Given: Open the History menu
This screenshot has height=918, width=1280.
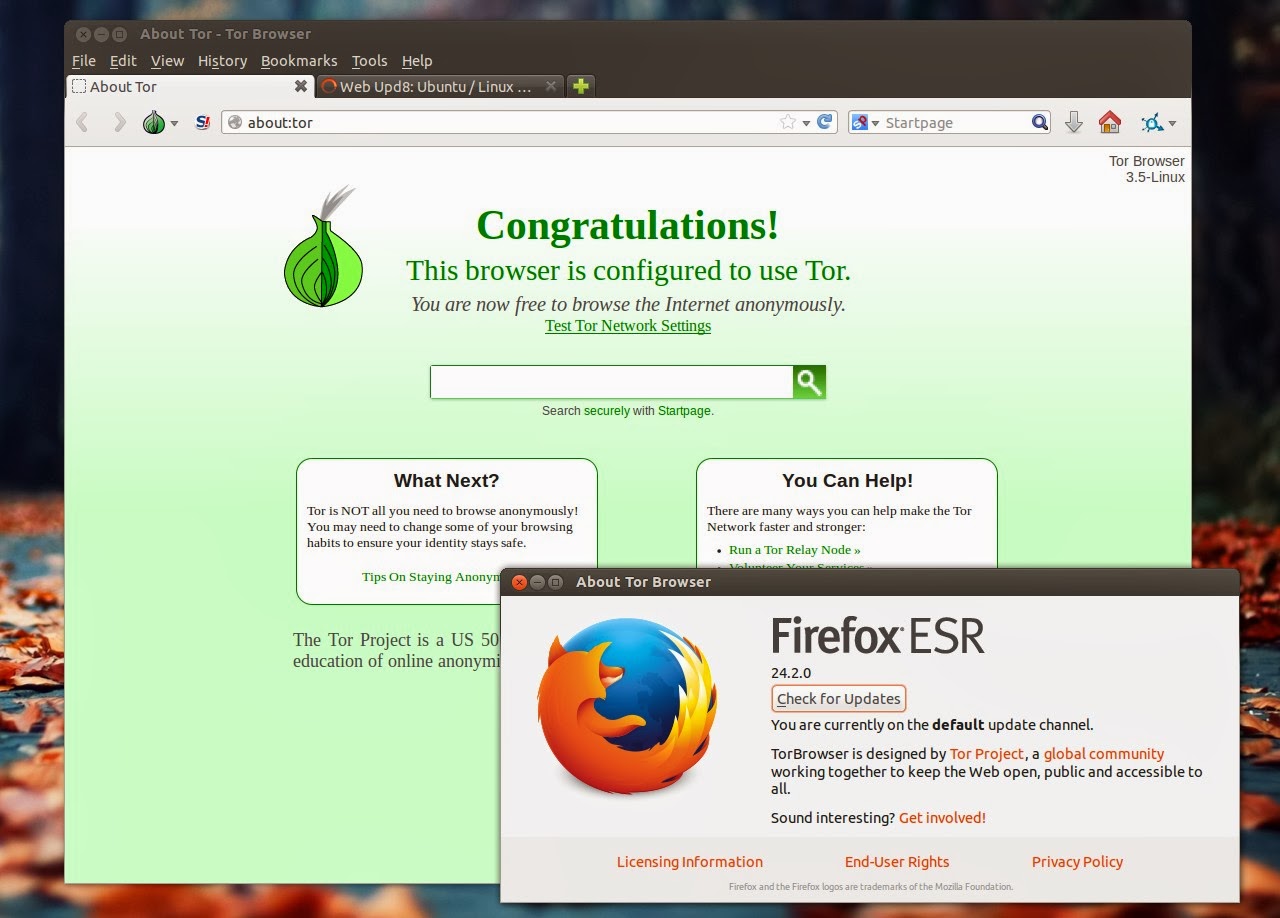Looking at the screenshot, I should tap(222, 61).
